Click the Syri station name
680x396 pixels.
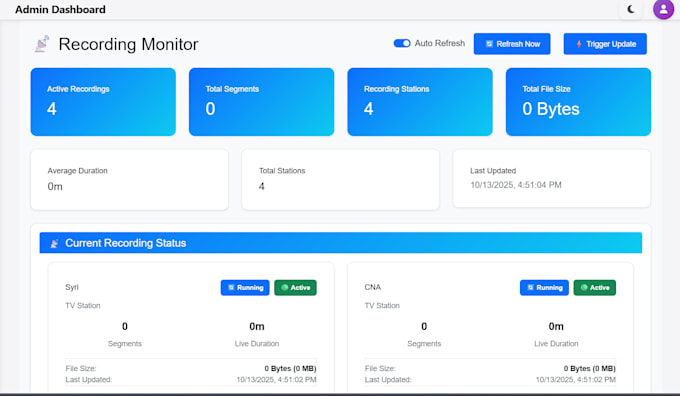(72, 288)
